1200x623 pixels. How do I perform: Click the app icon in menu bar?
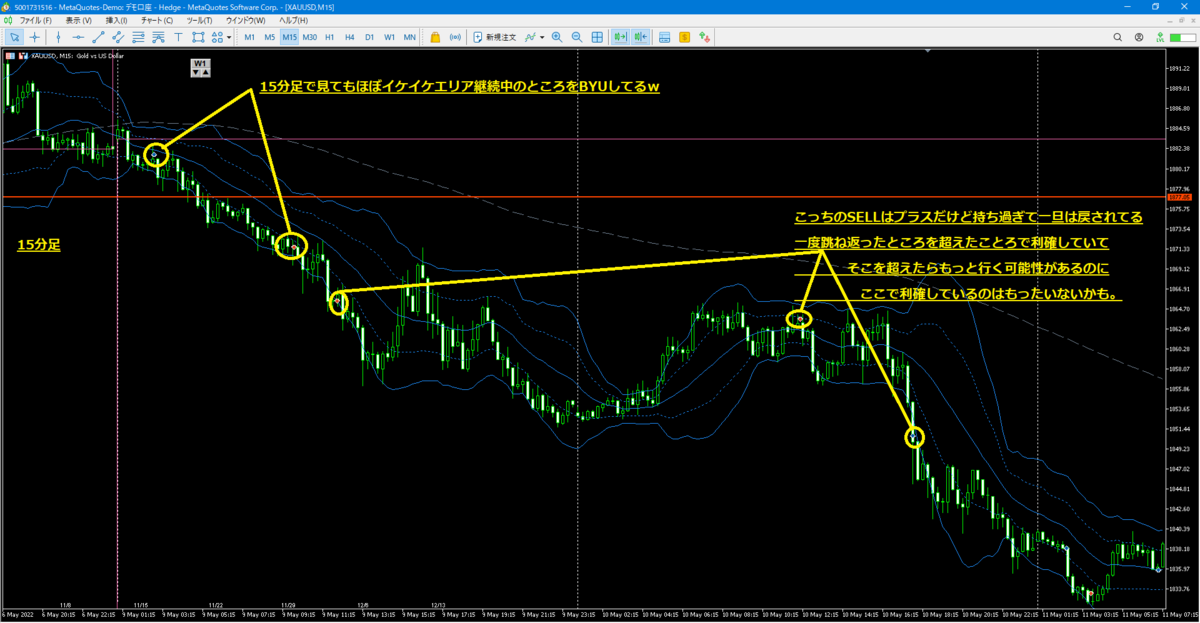[x=8, y=20]
